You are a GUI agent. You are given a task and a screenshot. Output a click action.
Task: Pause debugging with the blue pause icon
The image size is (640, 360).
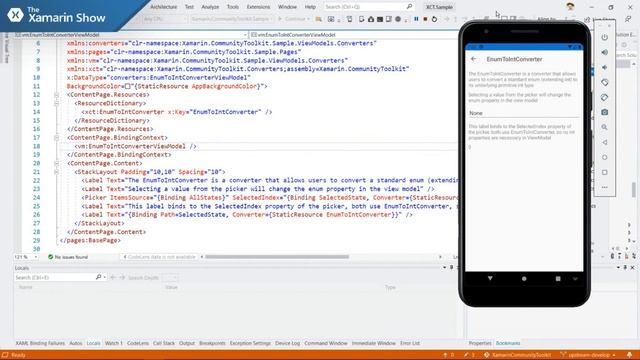(416, 19)
